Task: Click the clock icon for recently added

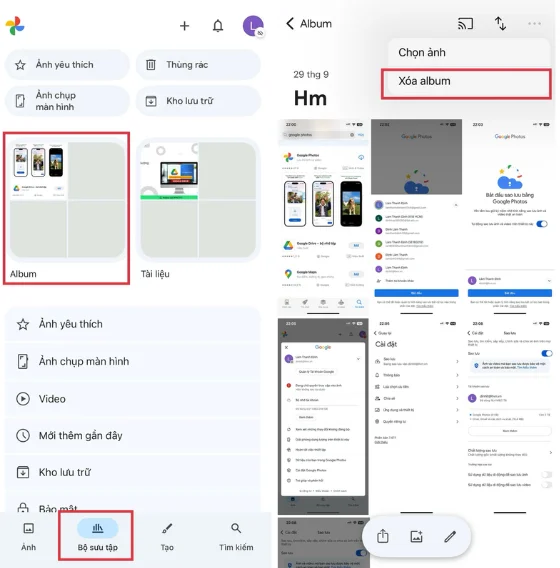Action: pos(23,435)
